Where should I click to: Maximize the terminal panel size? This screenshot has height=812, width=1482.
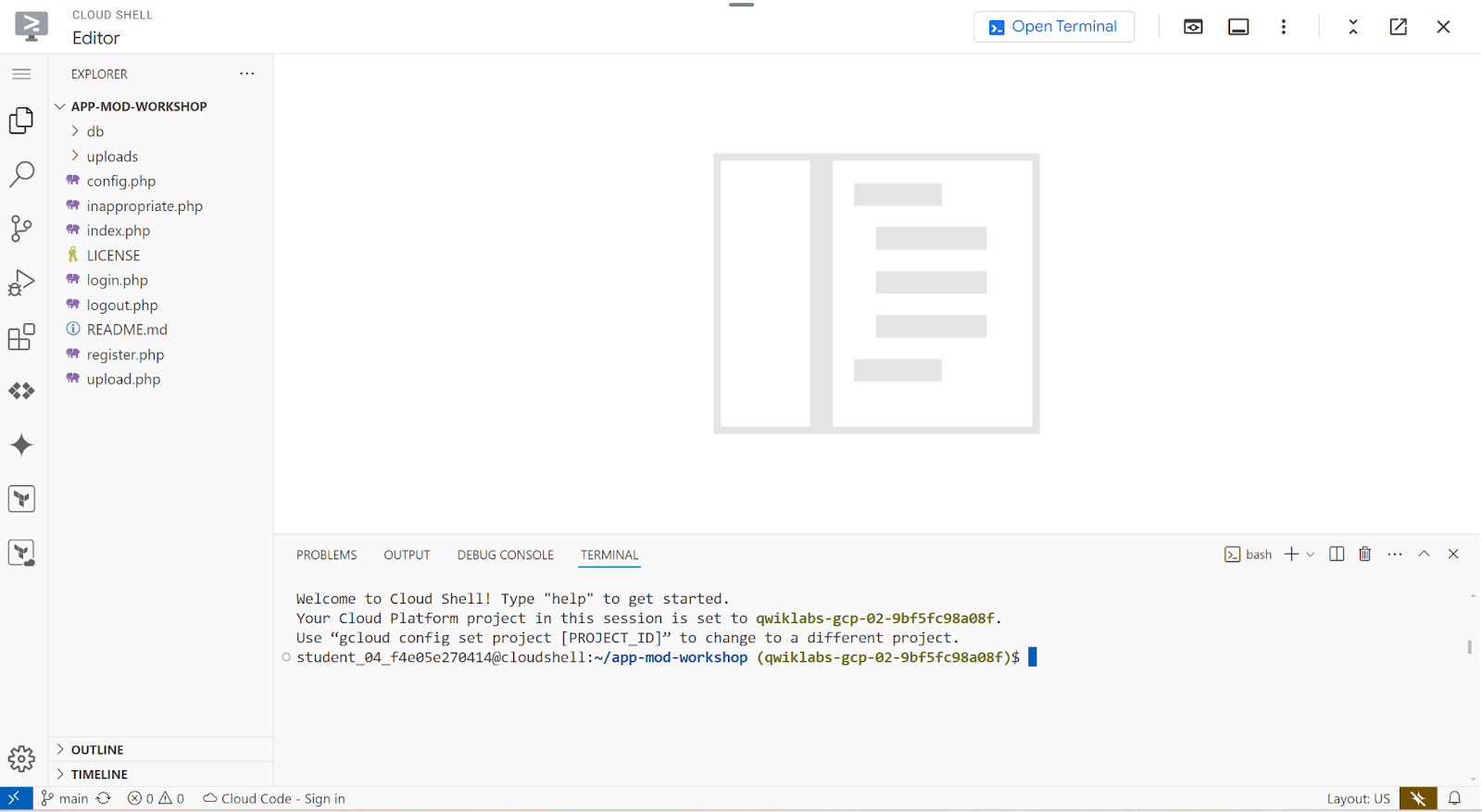click(1424, 554)
